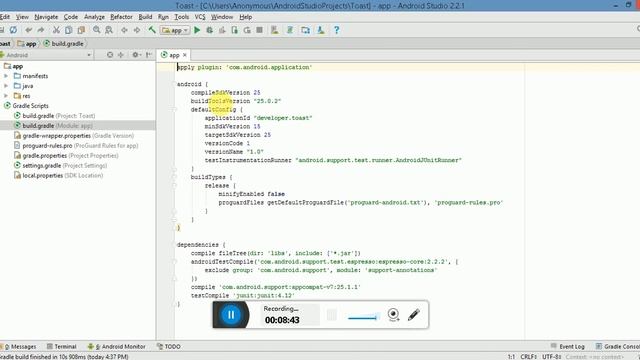Open the Android project view dropdown

[46, 55]
